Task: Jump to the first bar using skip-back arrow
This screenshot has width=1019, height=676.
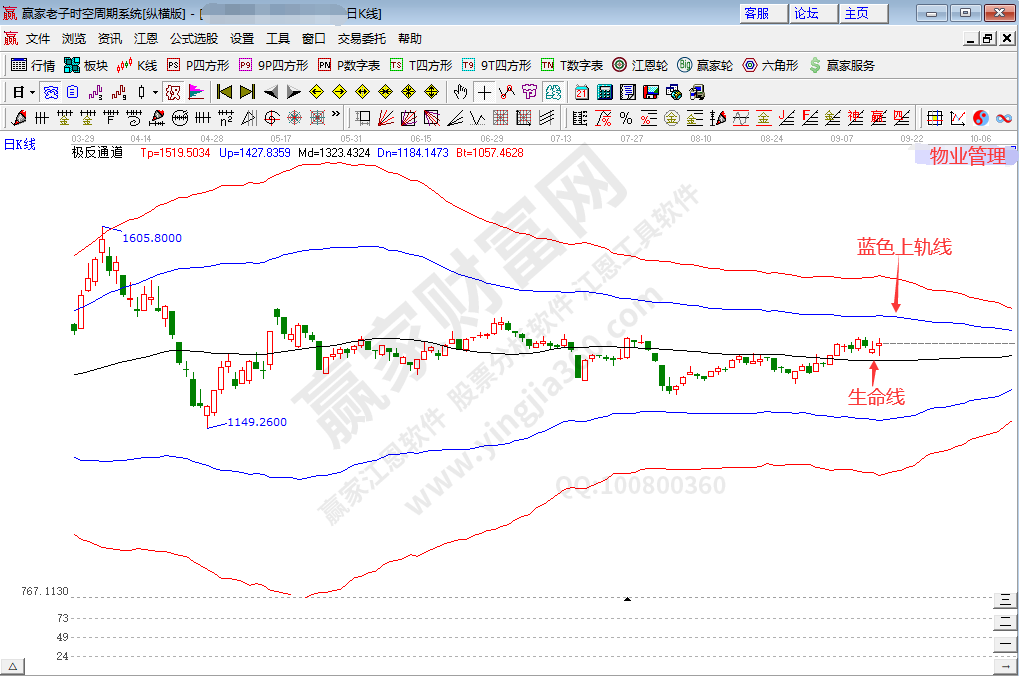Action: [224, 92]
